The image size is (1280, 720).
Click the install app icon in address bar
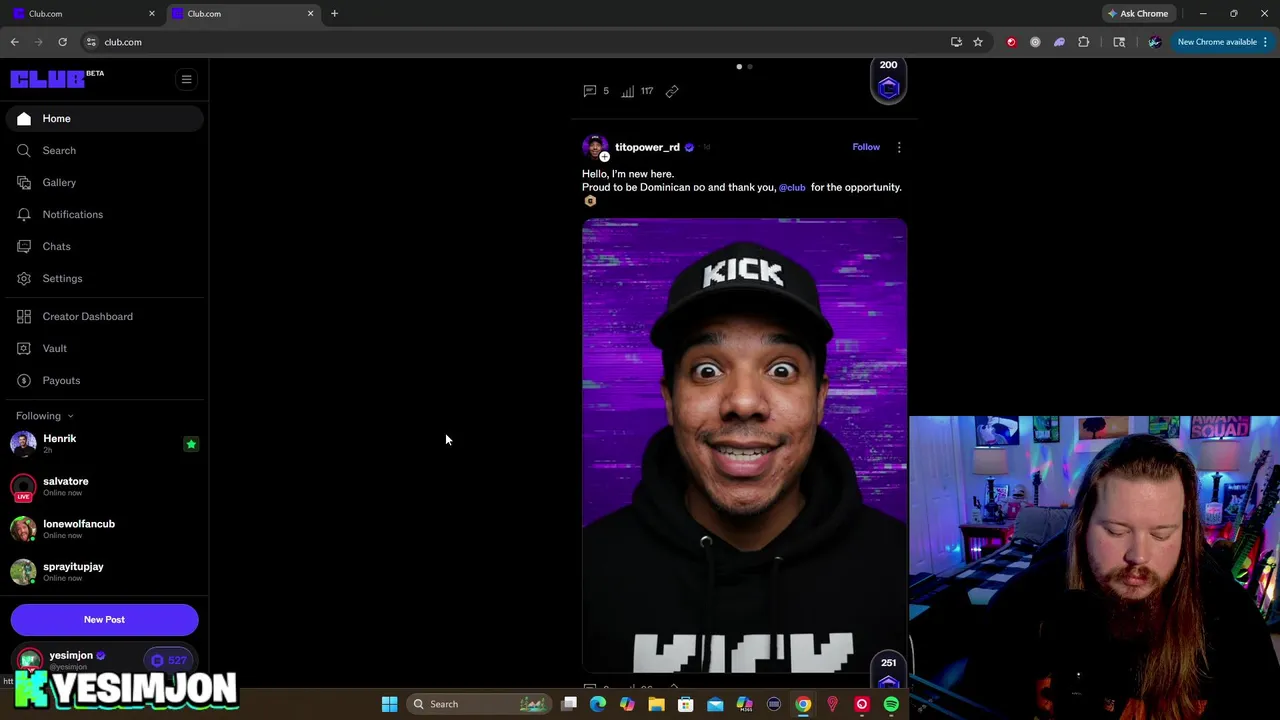click(x=956, y=42)
